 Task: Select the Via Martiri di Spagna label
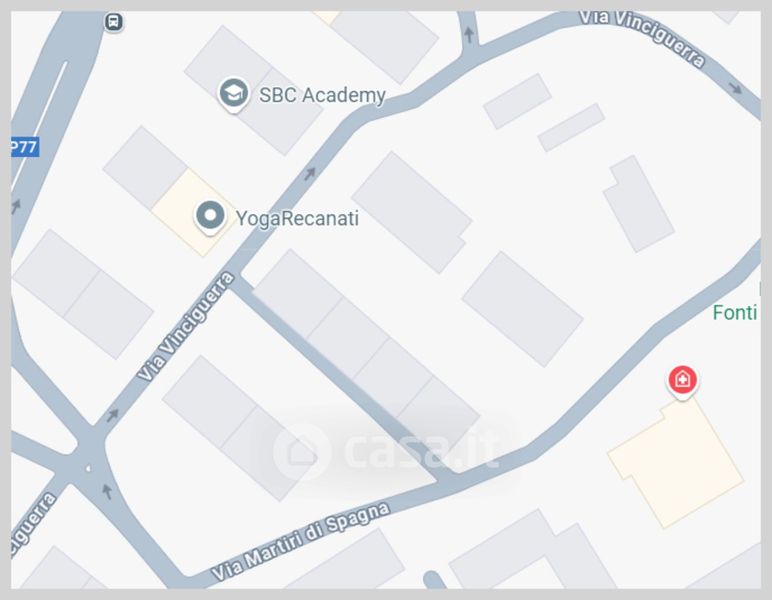pos(301,540)
